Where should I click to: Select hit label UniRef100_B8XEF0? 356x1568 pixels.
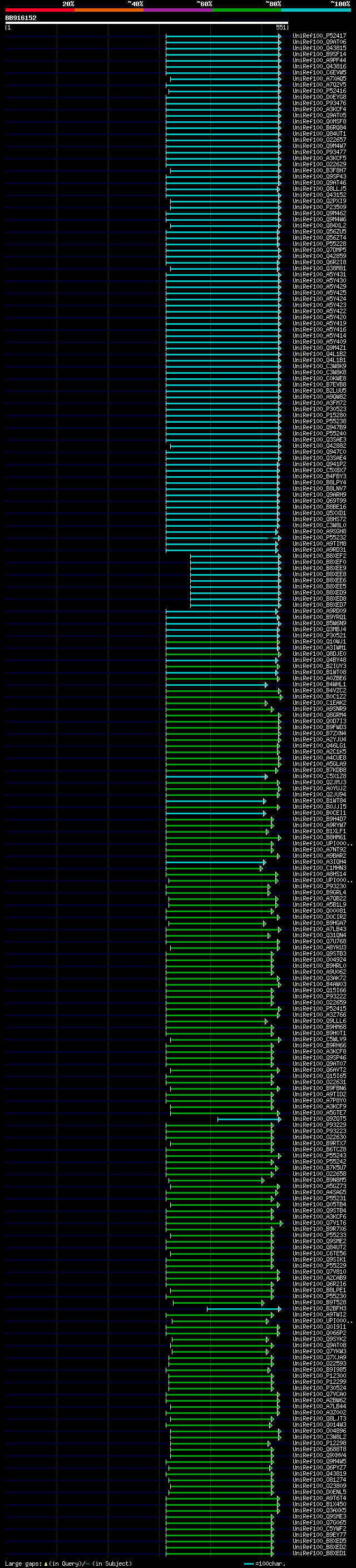tap(319, 562)
